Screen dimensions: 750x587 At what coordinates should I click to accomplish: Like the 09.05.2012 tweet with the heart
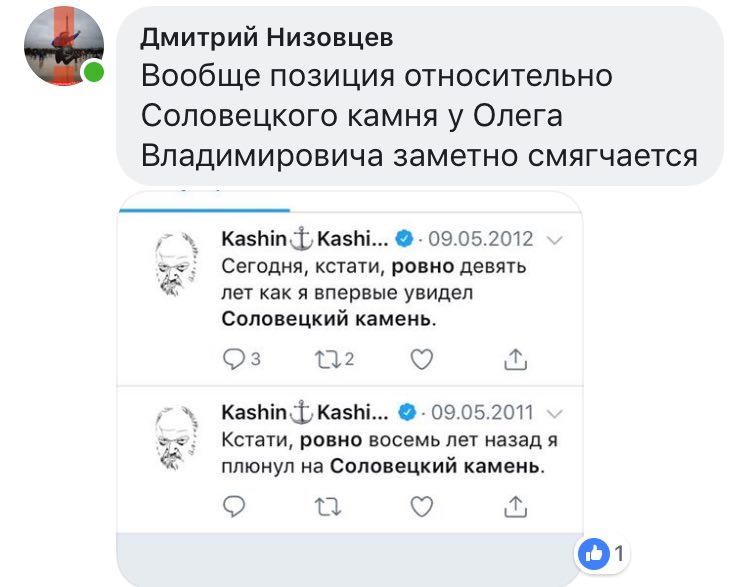[x=422, y=359]
